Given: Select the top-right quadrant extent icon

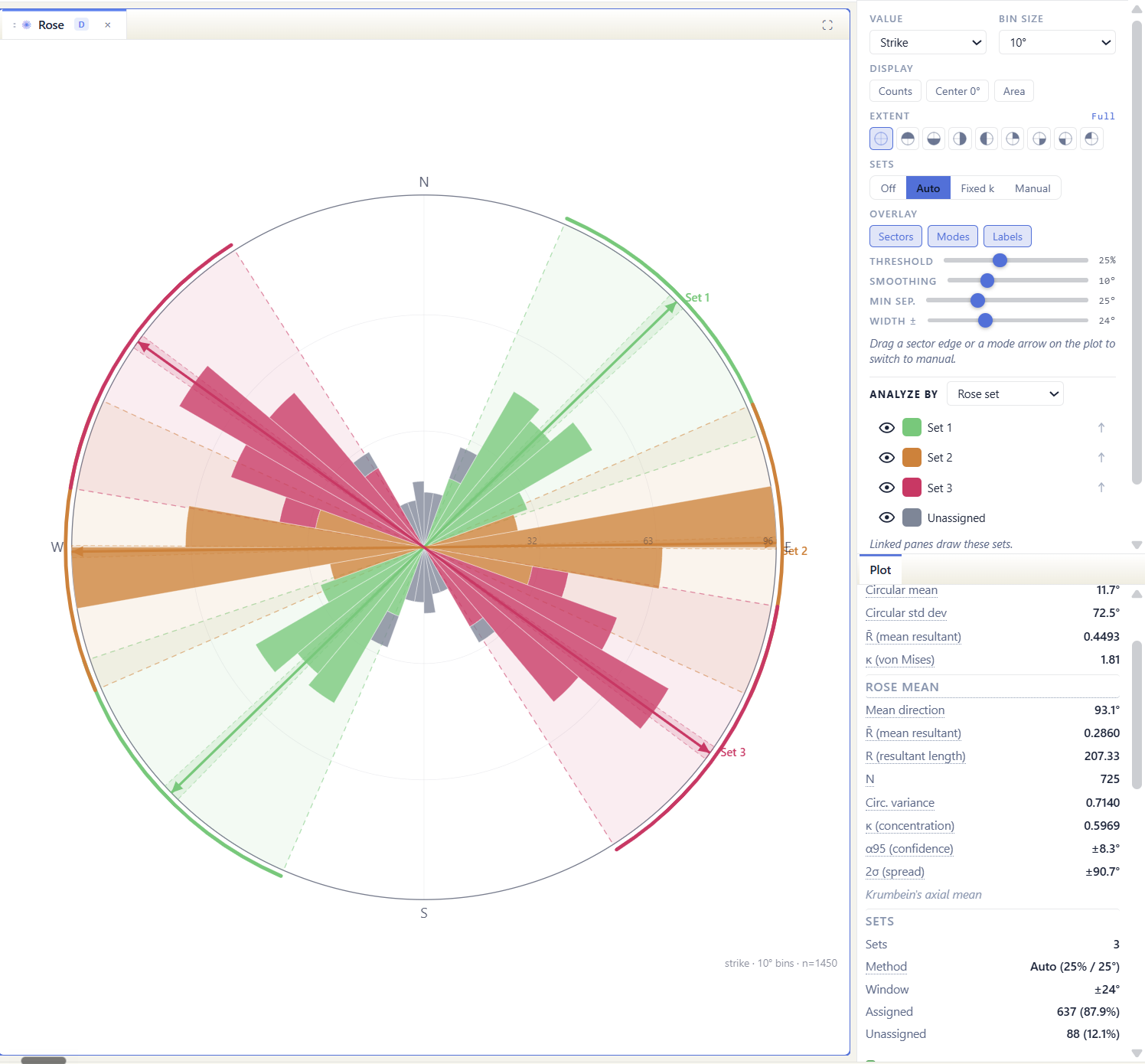Looking at the screenshot, I should point(1013,139).
